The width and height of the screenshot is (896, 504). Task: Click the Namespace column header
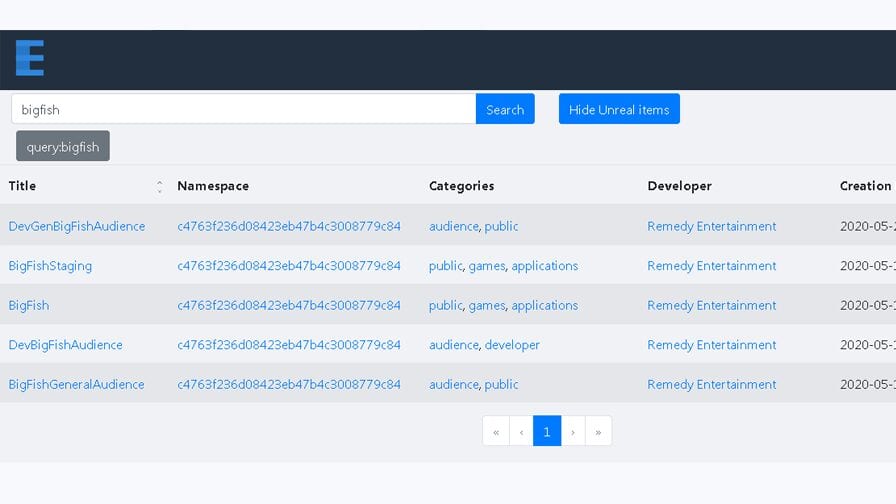213,186
